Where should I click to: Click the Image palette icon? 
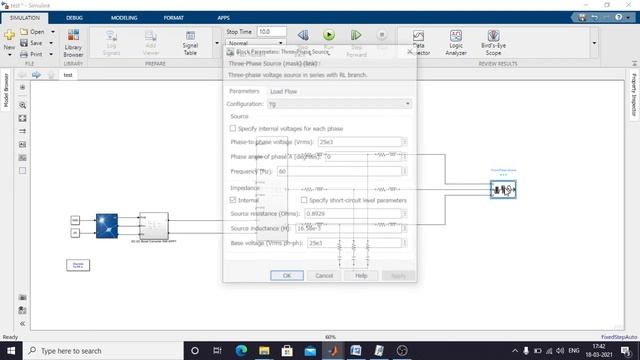22,158
